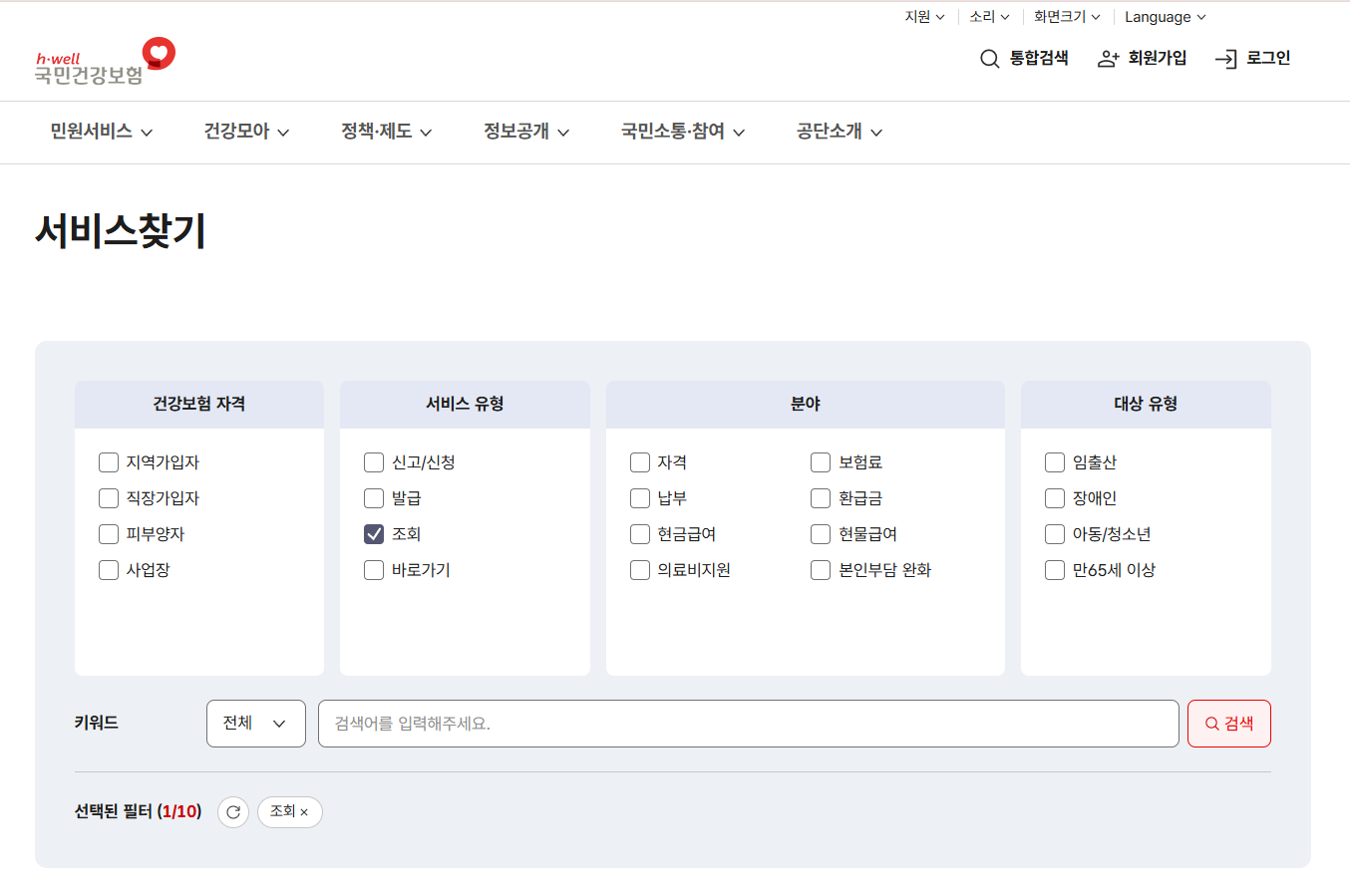This screenshot has height=896, width=1350.
Task: Enable the 지역가입자 checkbox
Action: 109,461
